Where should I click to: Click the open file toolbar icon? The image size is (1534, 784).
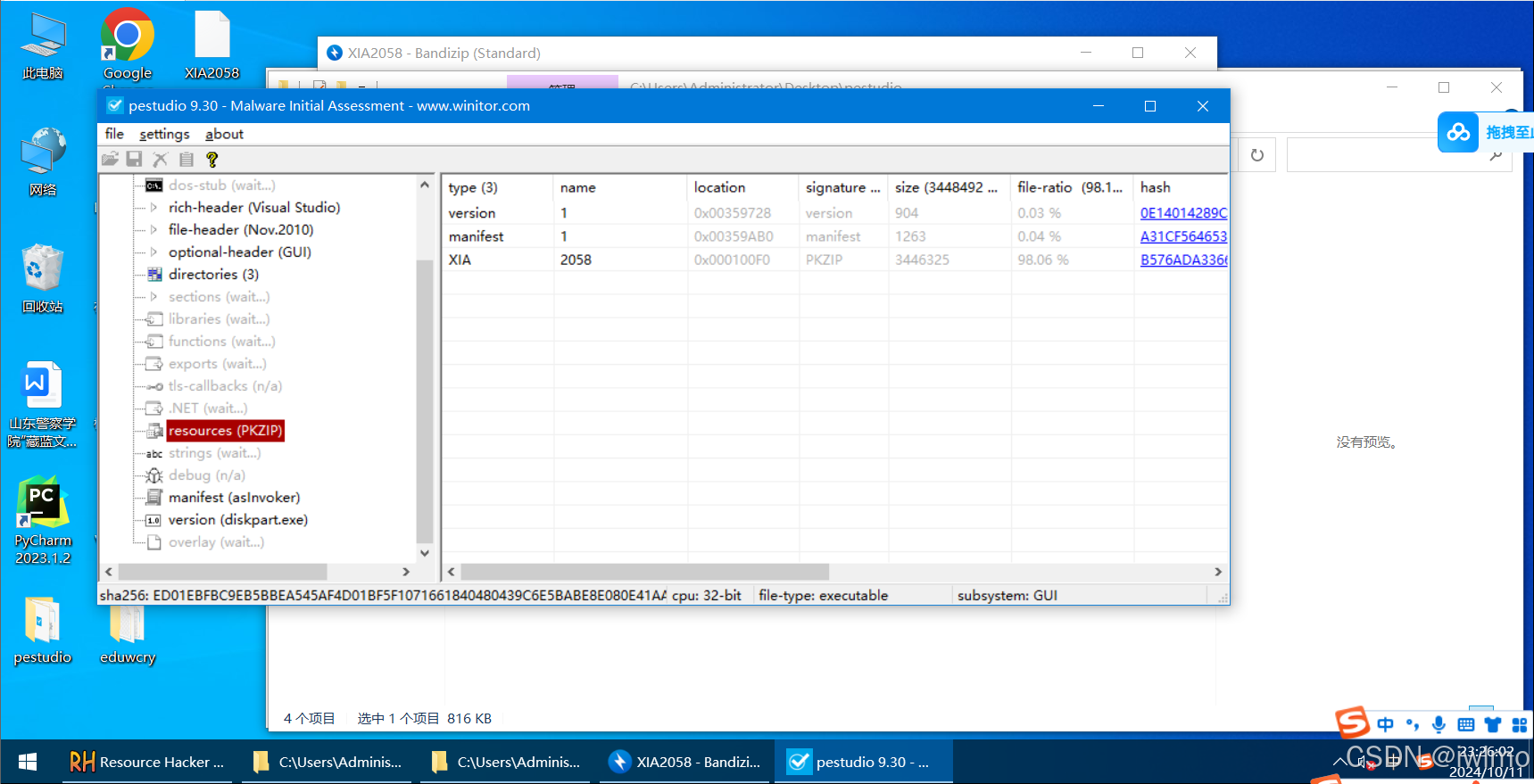[110, 159]
